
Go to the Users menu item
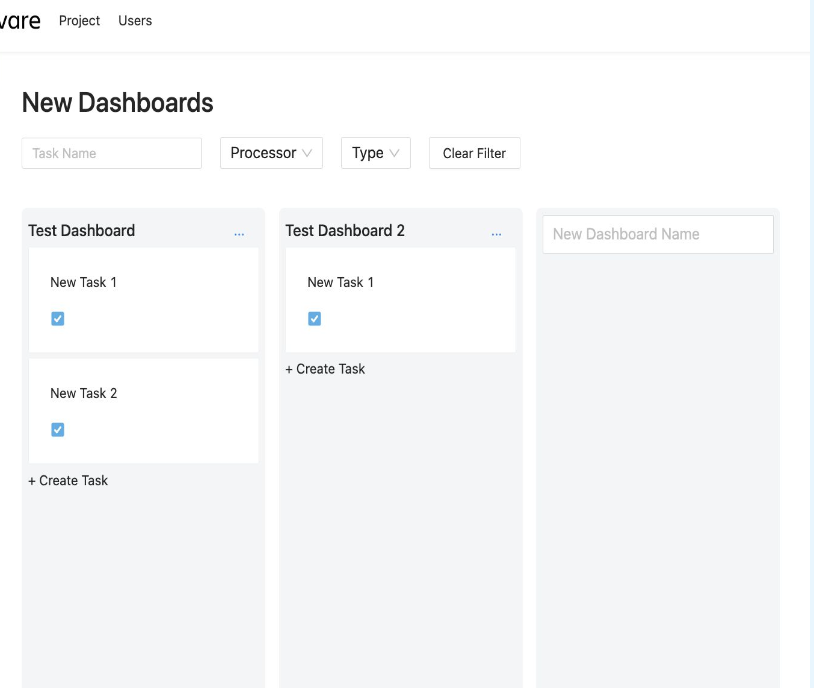point(135,20)
